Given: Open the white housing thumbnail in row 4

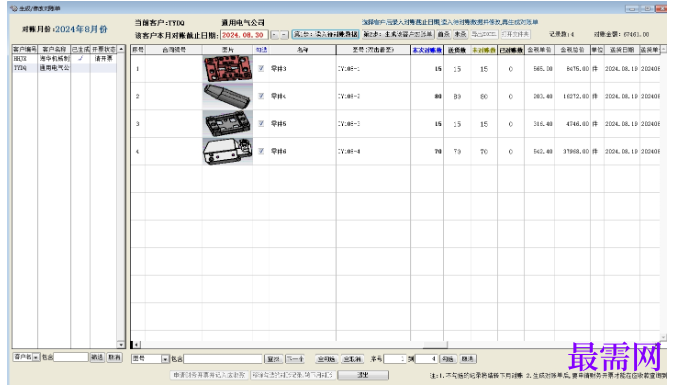Looking at the screenshot, I should [x=228, y=151].
